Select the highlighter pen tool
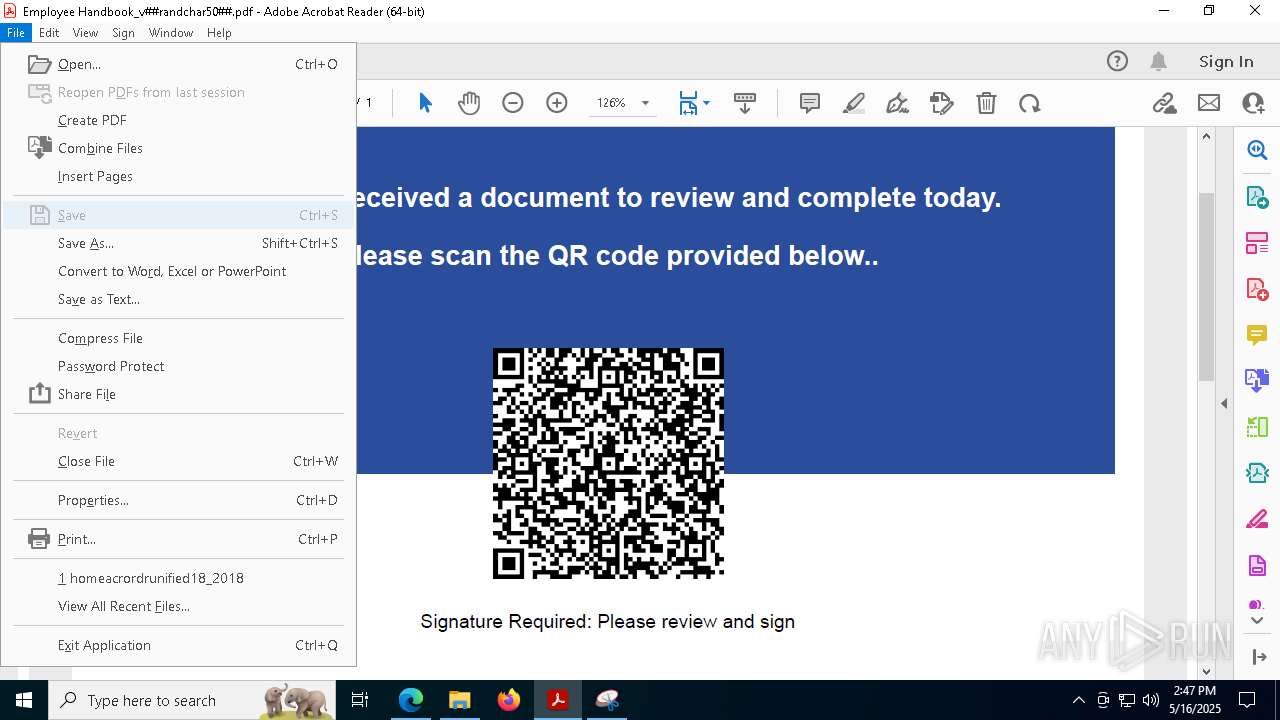1280x720 pixels. point(854,103)
